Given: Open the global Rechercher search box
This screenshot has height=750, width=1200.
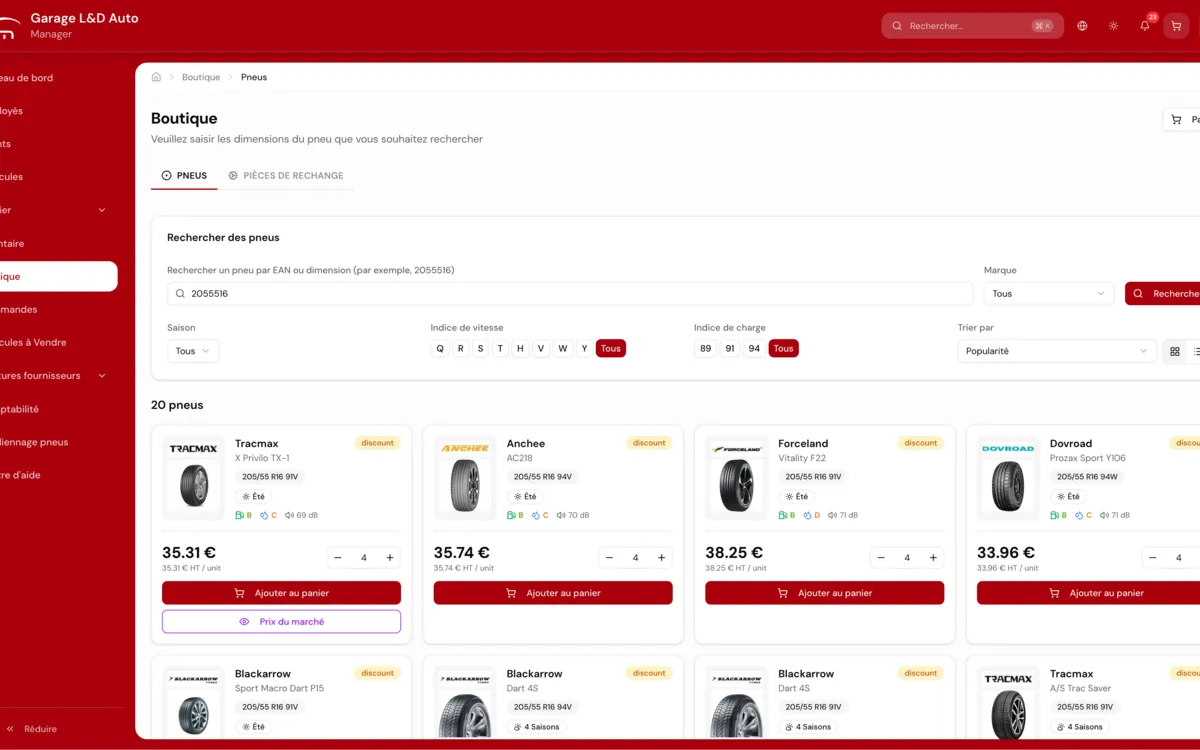Looking at the screenshot, I should (972, 26).
